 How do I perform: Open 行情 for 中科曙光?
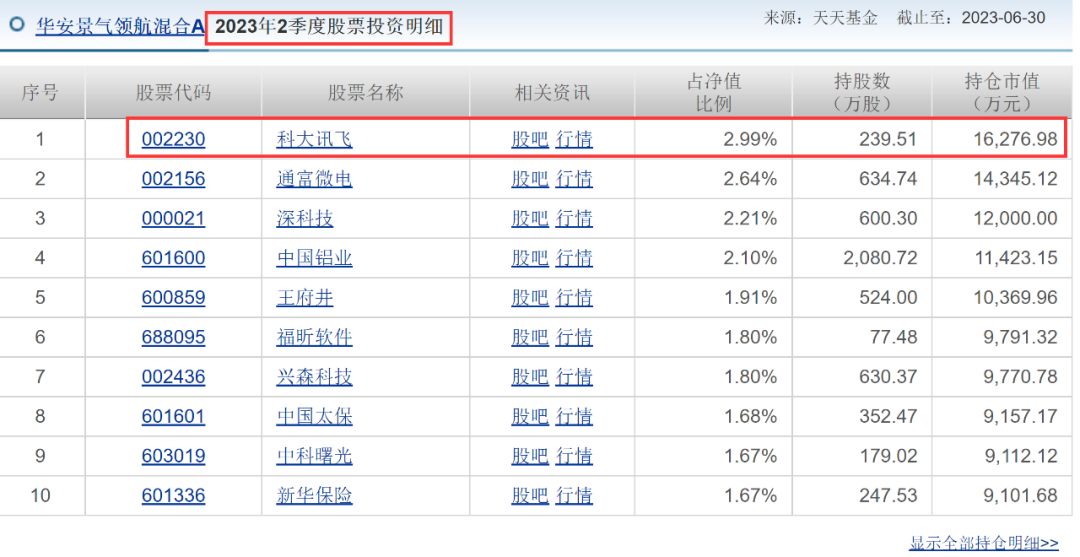coord(574,456)
